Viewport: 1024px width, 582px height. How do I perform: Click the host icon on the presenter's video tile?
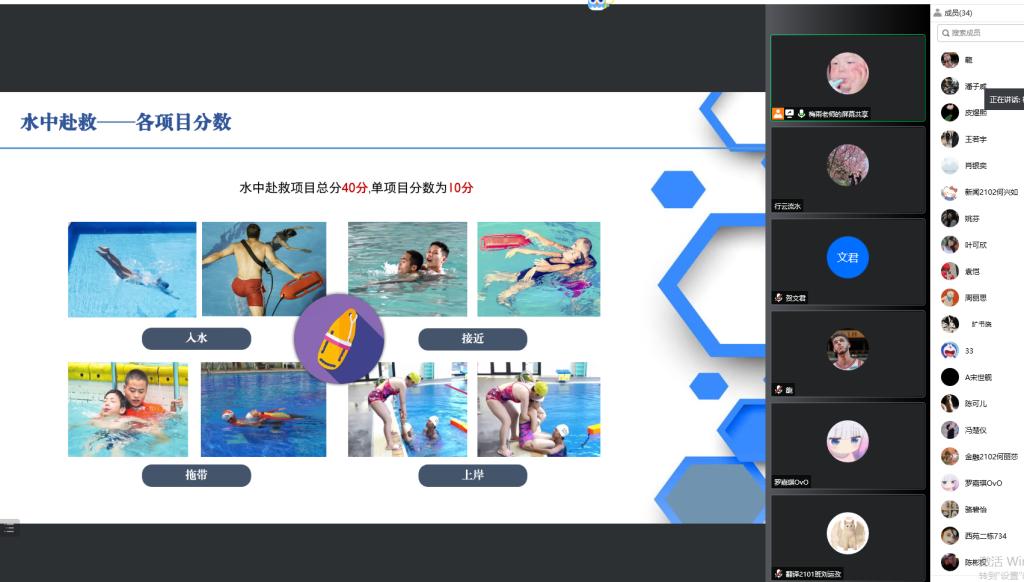pyautogui.click(x=777, y=114)
